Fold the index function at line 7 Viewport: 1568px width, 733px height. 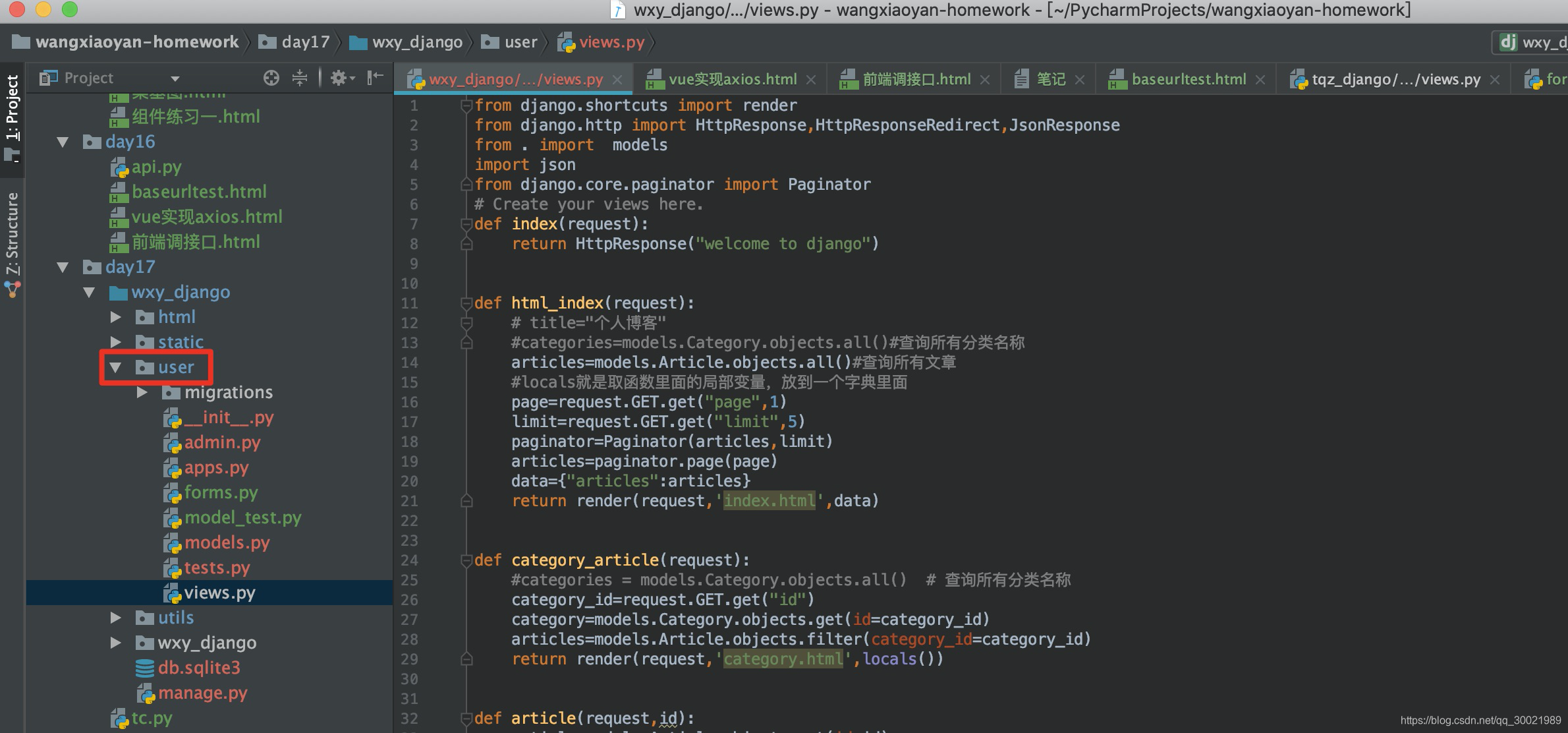[x=466, y=224]
